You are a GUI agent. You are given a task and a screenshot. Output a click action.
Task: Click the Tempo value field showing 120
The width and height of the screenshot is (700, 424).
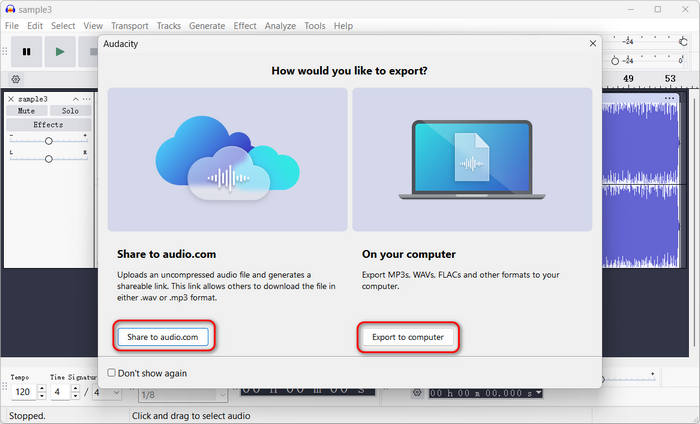[24, 392]
